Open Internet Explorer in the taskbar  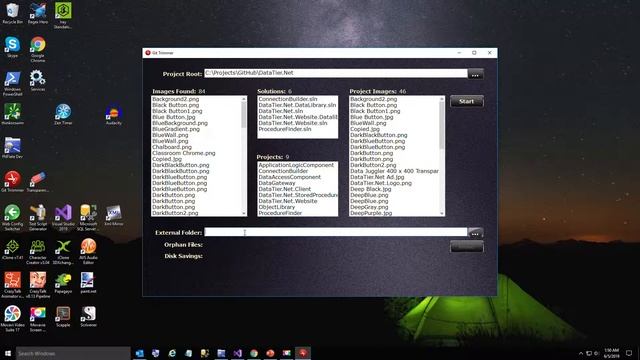(x=172, y=353)
